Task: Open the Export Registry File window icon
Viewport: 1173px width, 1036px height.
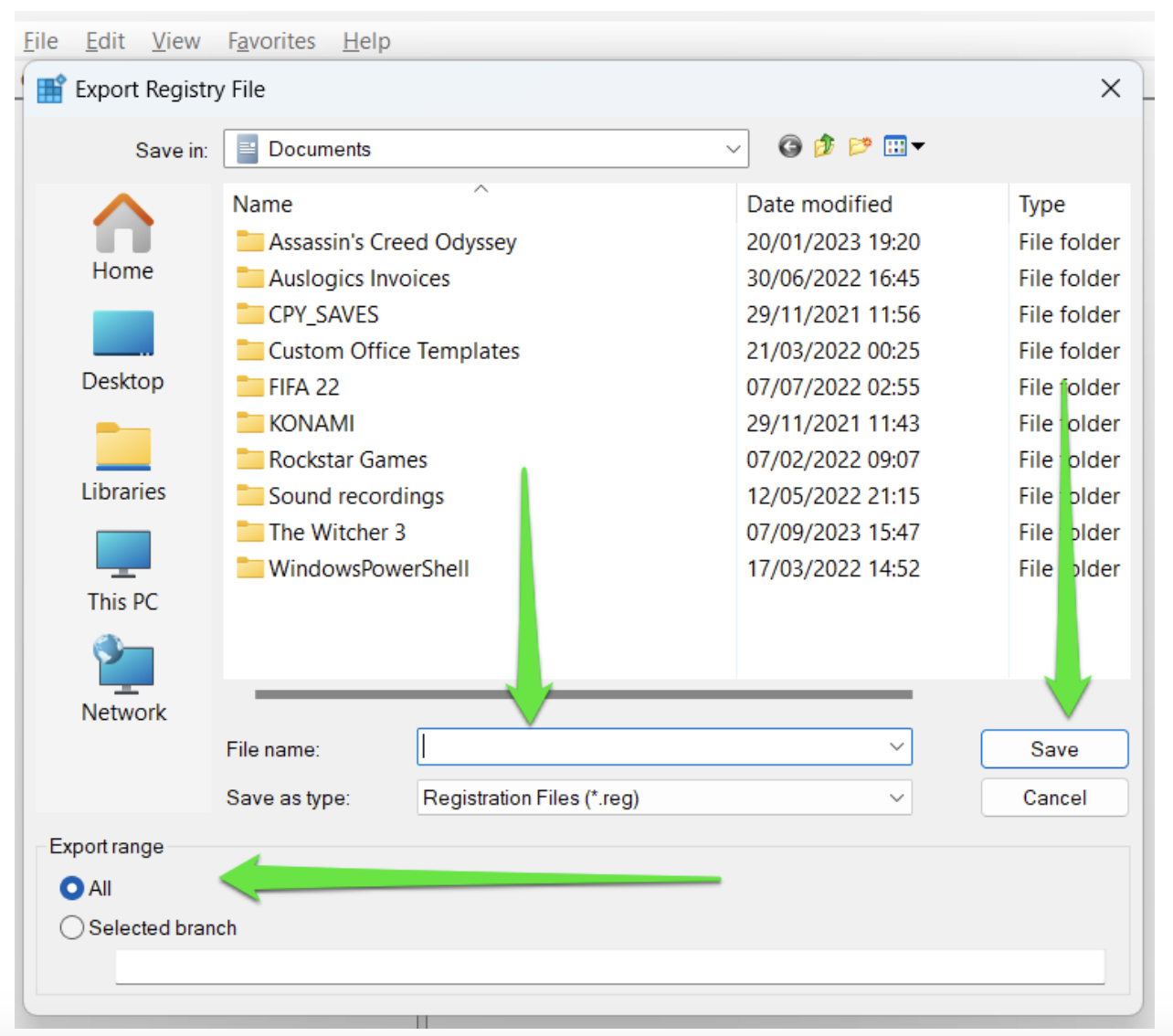Action: pos(50,88)
